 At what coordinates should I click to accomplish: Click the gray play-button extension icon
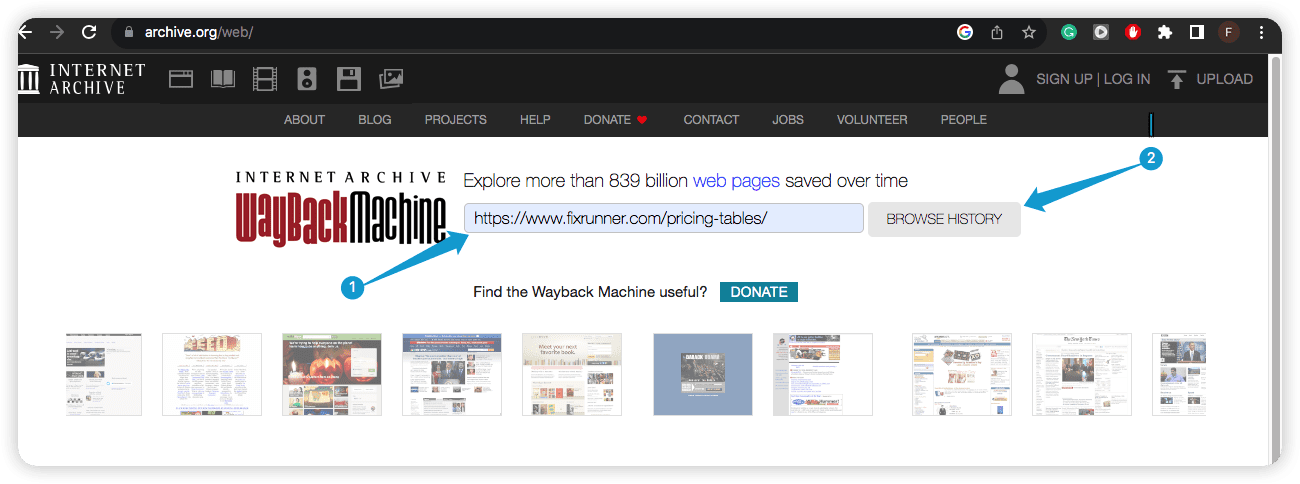pyautogui.click(x=1101, y=32)
